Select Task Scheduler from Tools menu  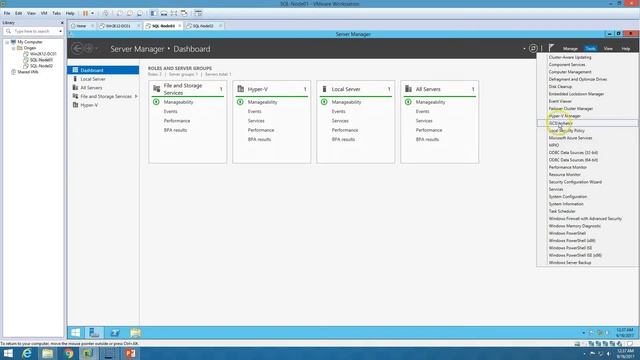(x=587, y=211)
